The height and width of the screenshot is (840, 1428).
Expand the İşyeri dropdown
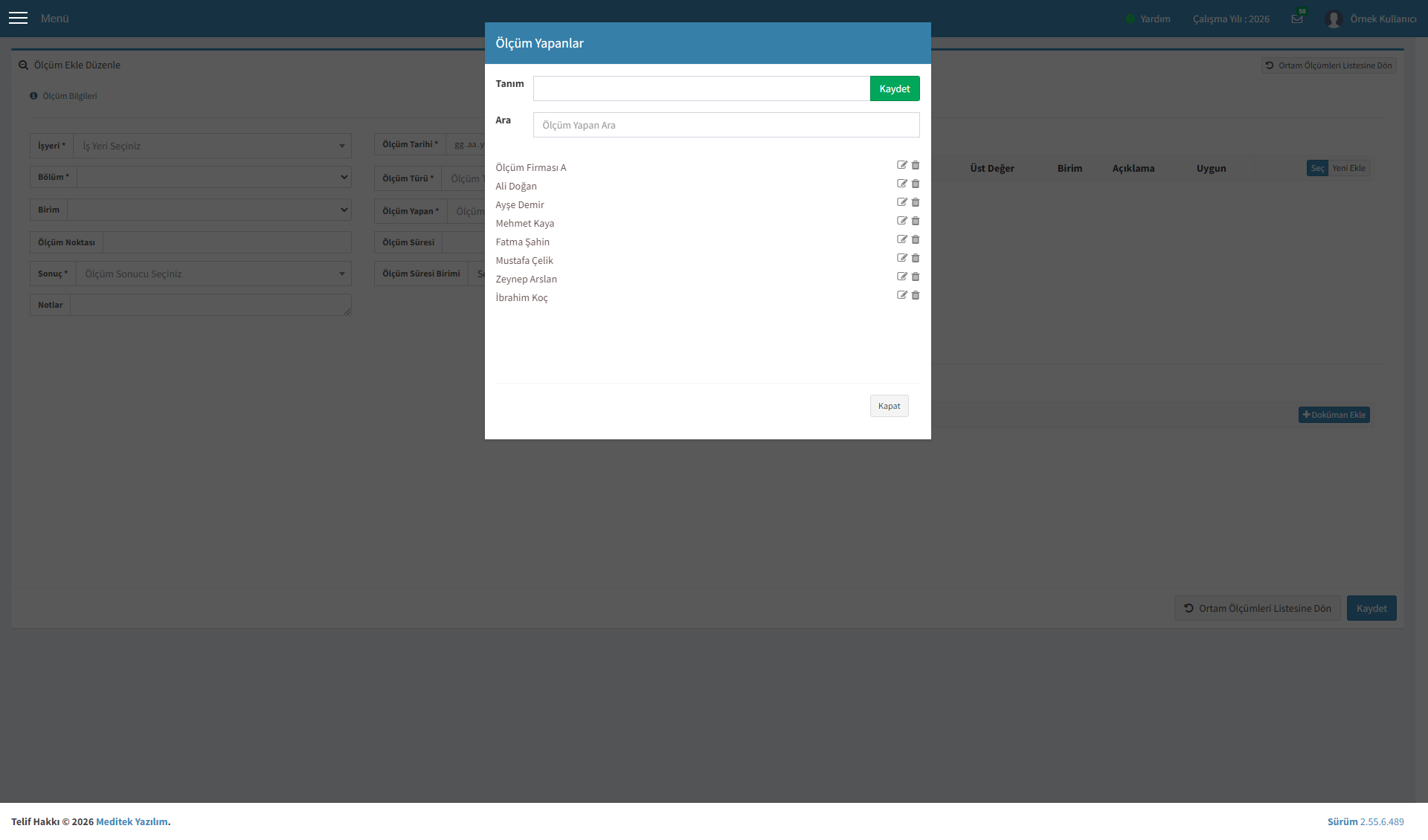click(x=212, y=146)
